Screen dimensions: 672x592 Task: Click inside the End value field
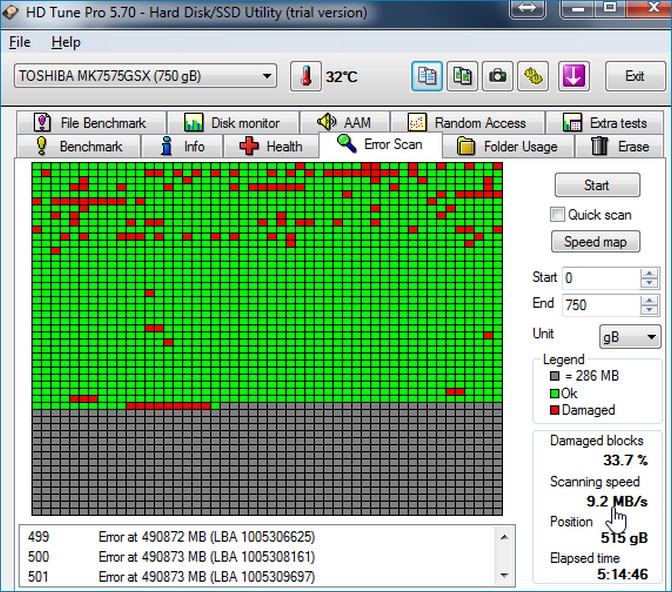click(x=598, y=305)
